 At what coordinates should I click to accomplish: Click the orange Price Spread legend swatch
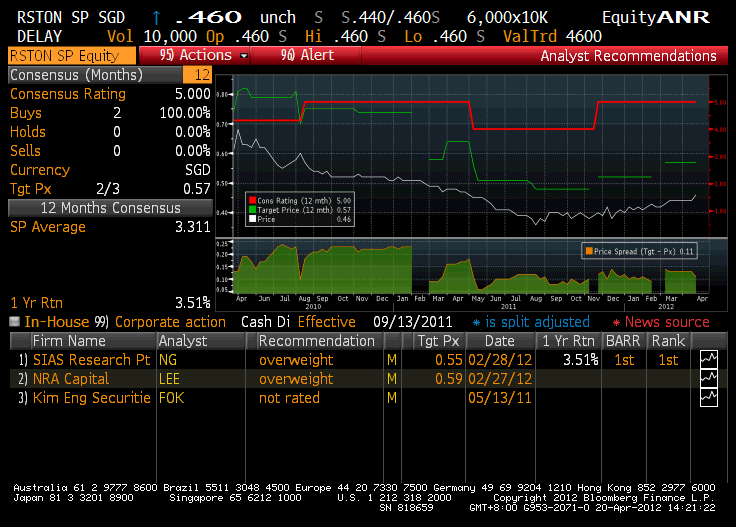[589, 251]
